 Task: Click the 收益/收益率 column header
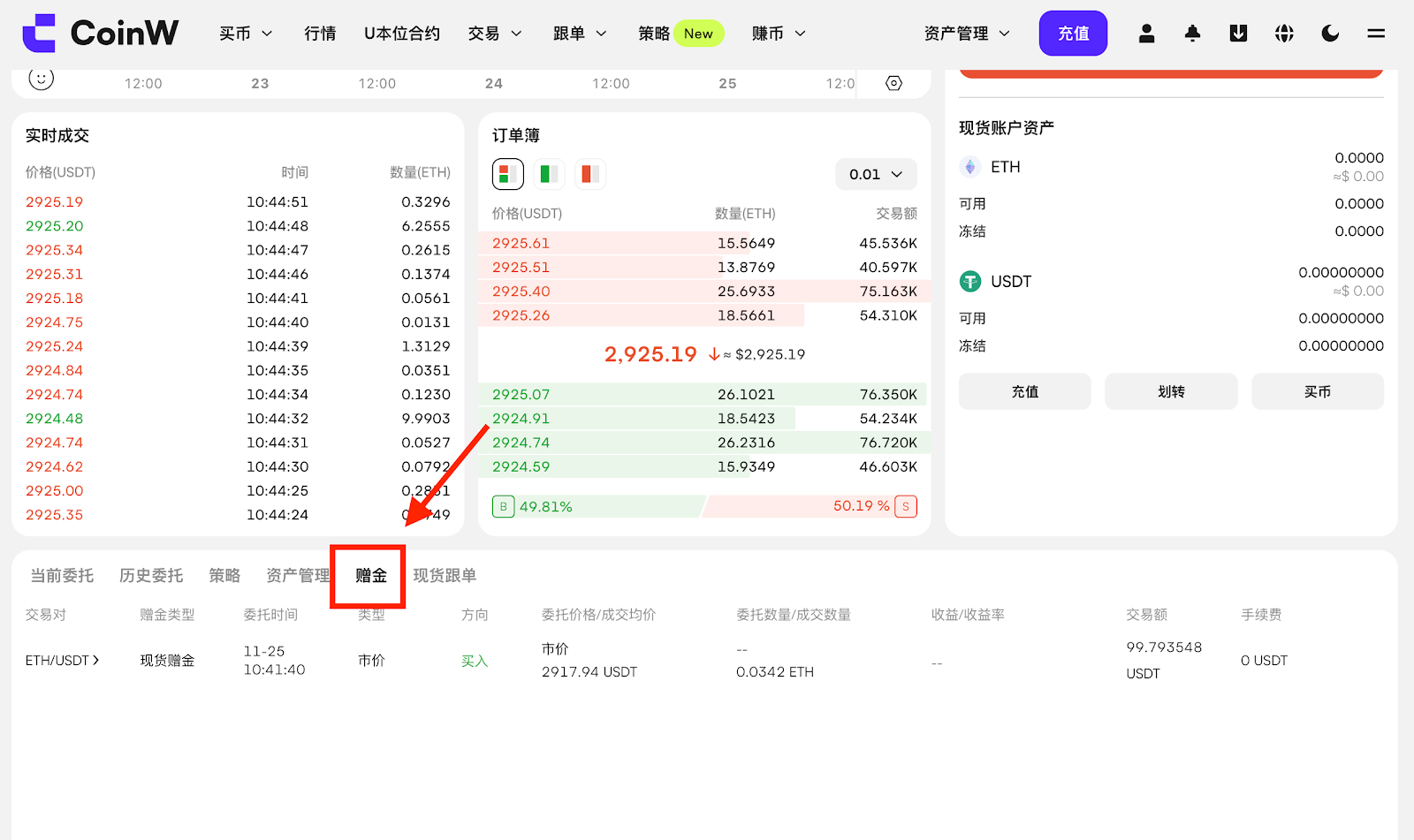point(968,615)
